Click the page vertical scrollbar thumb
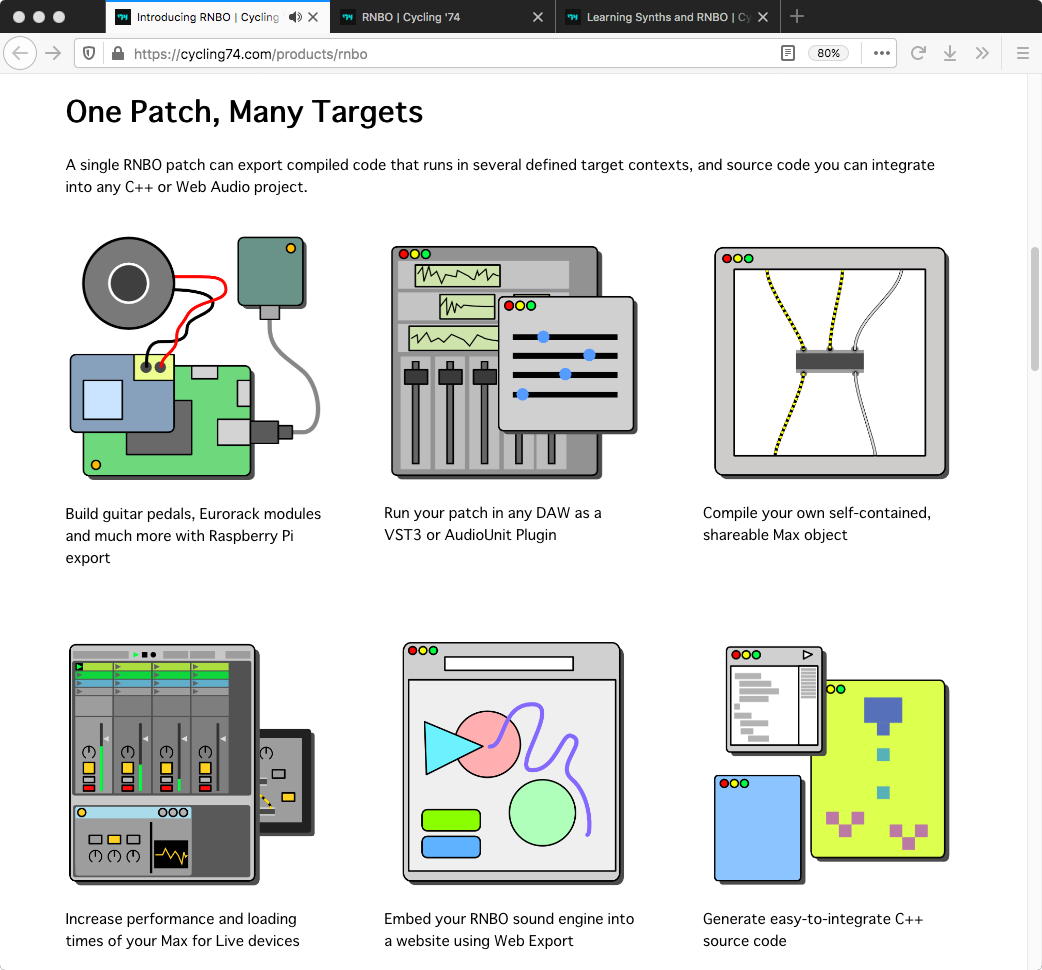 click(1035, 308)
